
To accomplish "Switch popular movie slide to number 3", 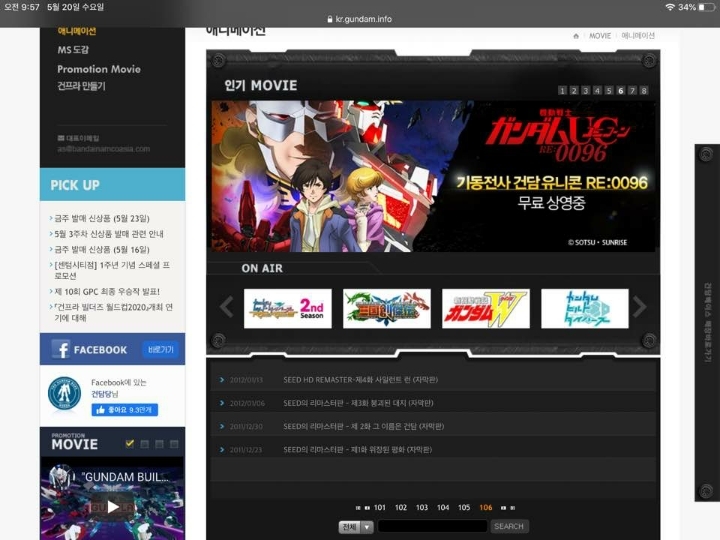I will point(585,90).
